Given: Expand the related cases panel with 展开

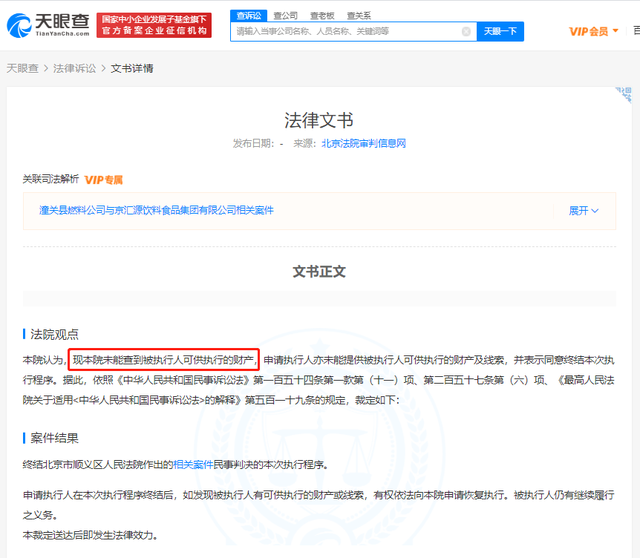Looking at the screenshot, I should (583, 211).
